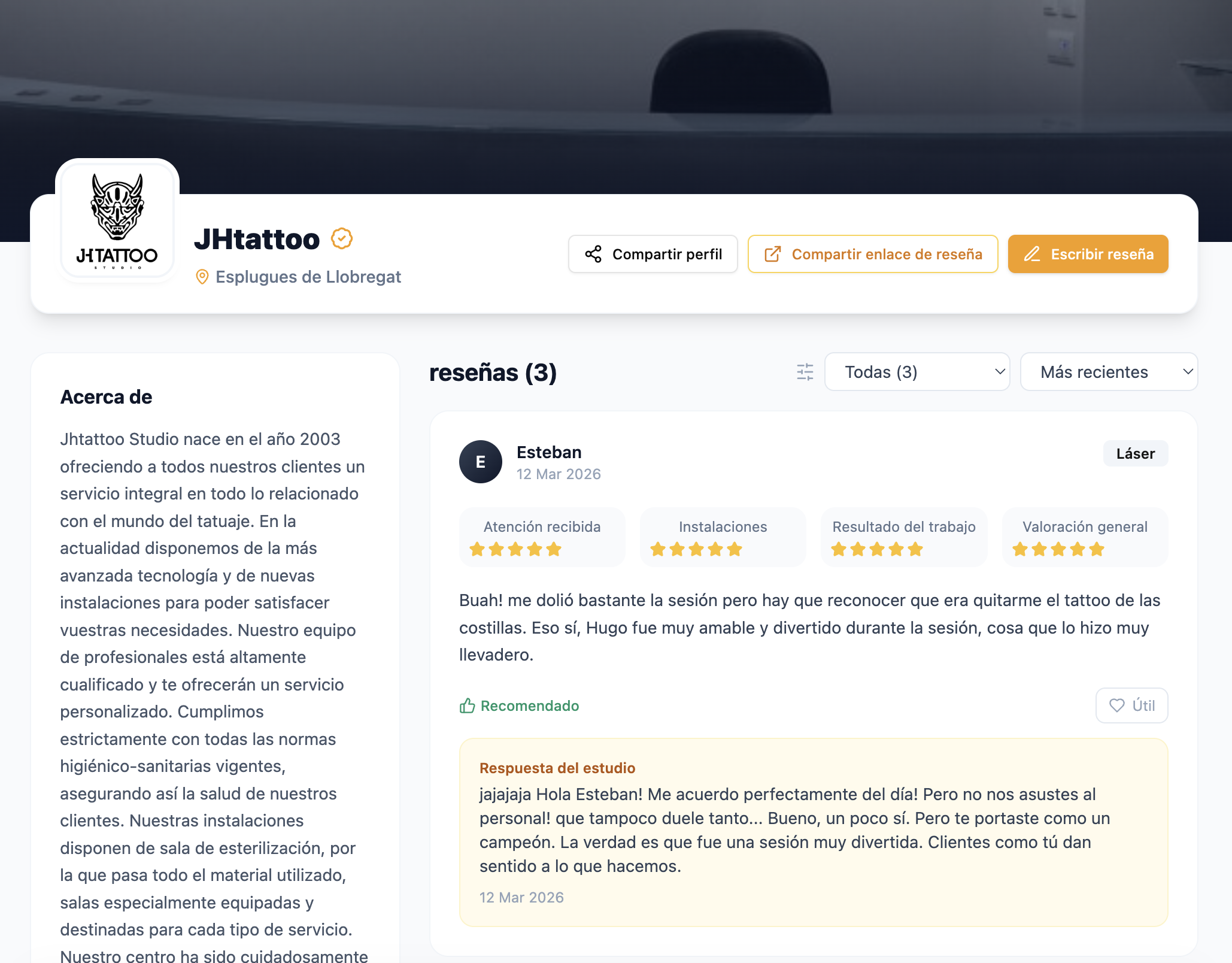This screenshot has width=1232, height=963.
Task: Click the Compartir perfil button
Action: click(x=653, y=254)
